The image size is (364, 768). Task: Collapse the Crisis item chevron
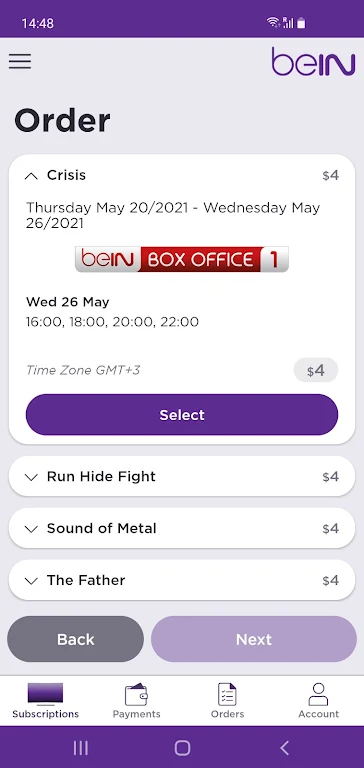click(31, 176)
